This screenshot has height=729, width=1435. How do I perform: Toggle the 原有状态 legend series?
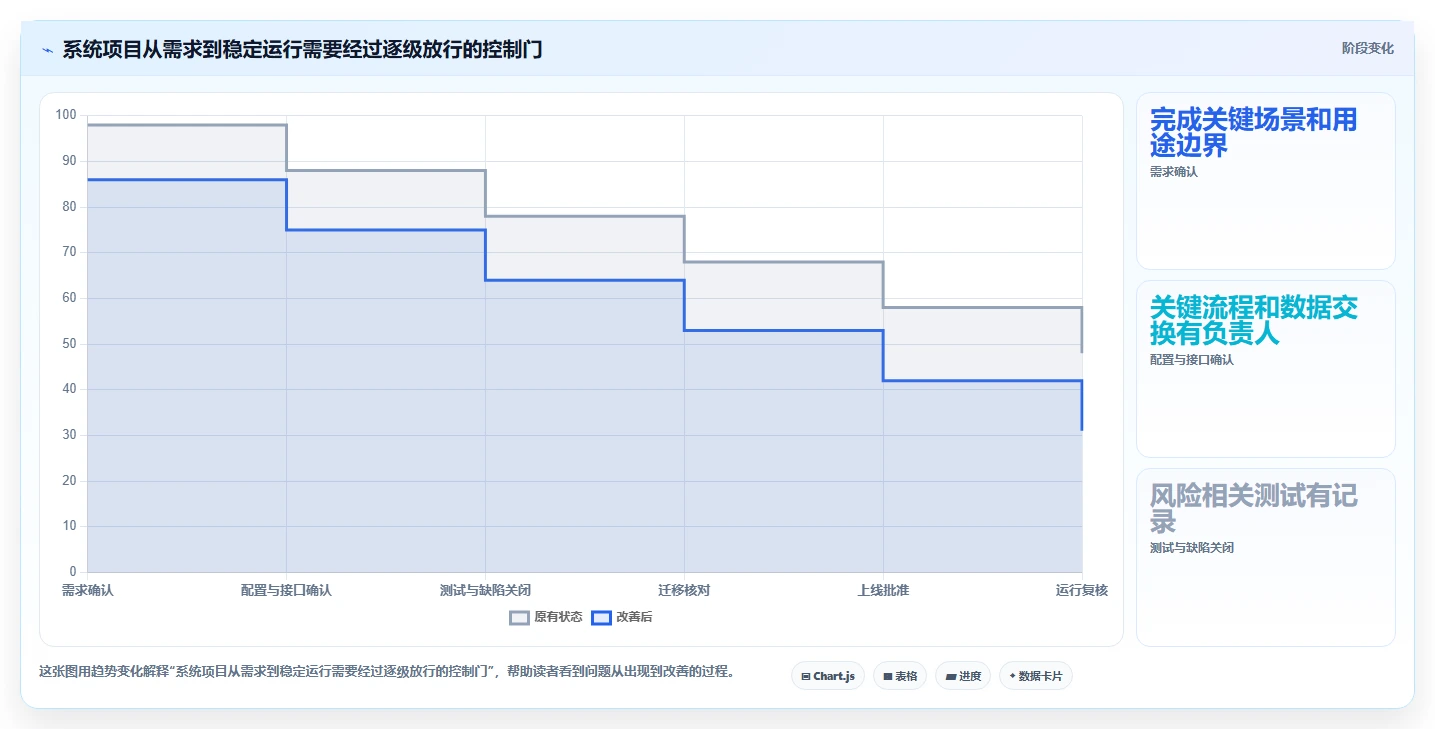pos(546,617)
